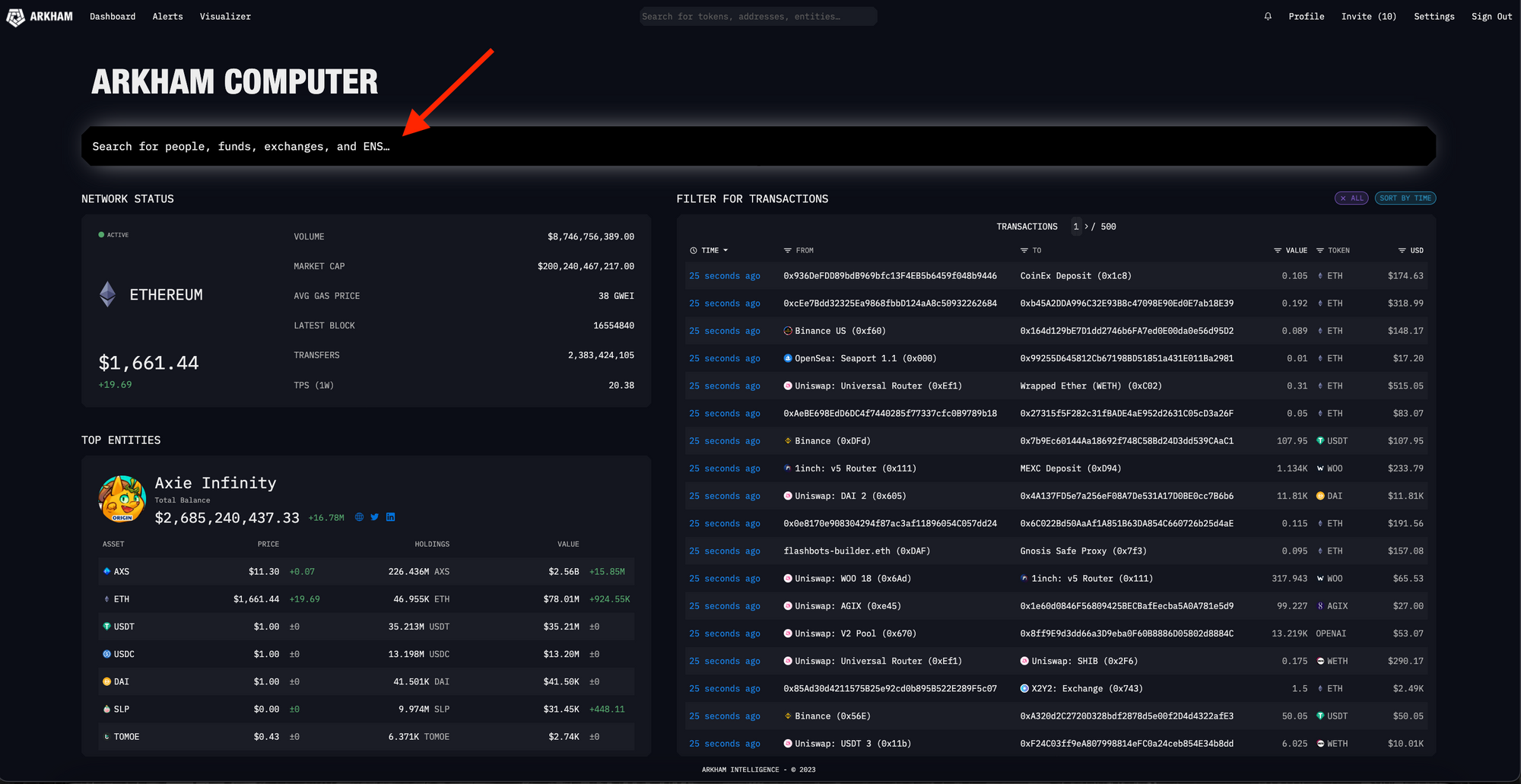This screenshot has height=784, width=1521.
Task: Click the Arkham logo in the header
Action: [40, 17]
